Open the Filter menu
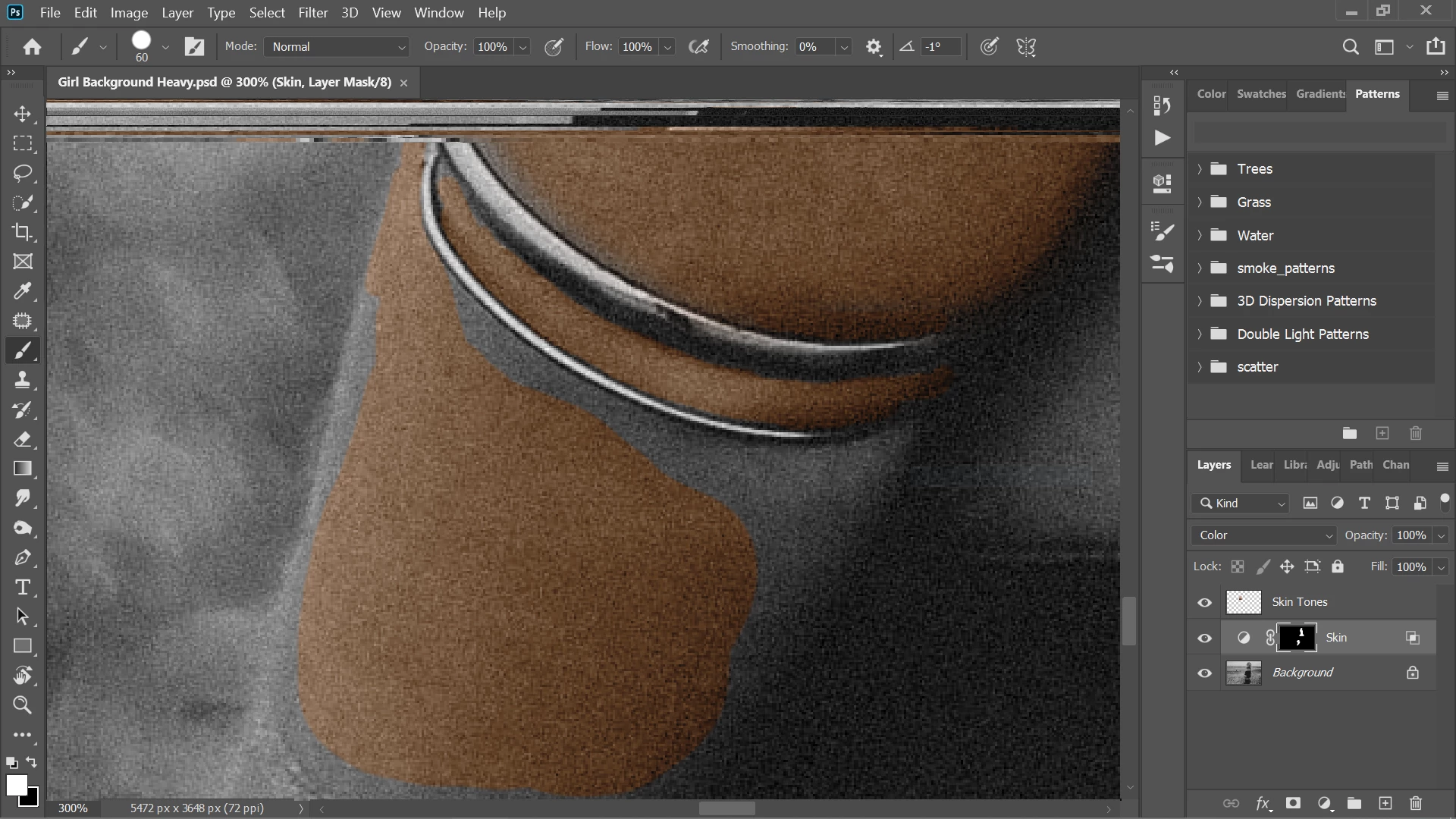This screenshot has width=1456, height=819. point(312,13)
